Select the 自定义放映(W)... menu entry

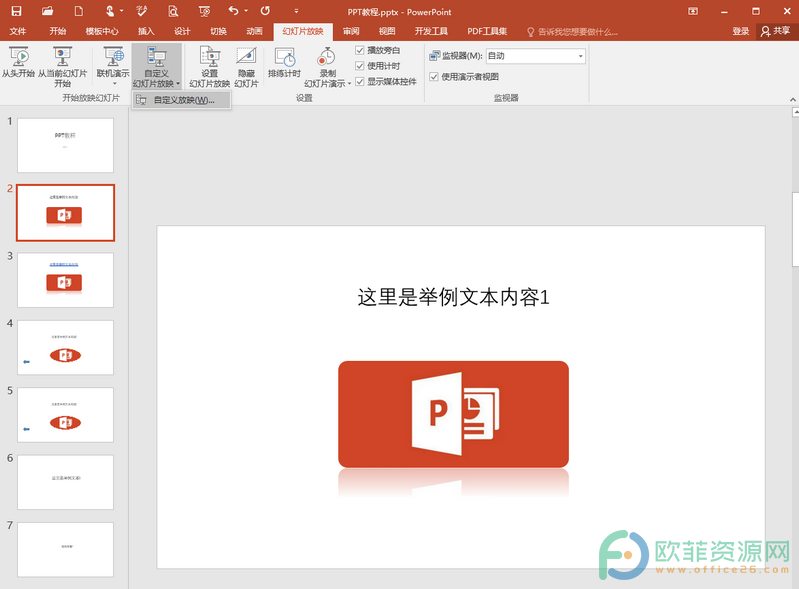pos(181,100)
